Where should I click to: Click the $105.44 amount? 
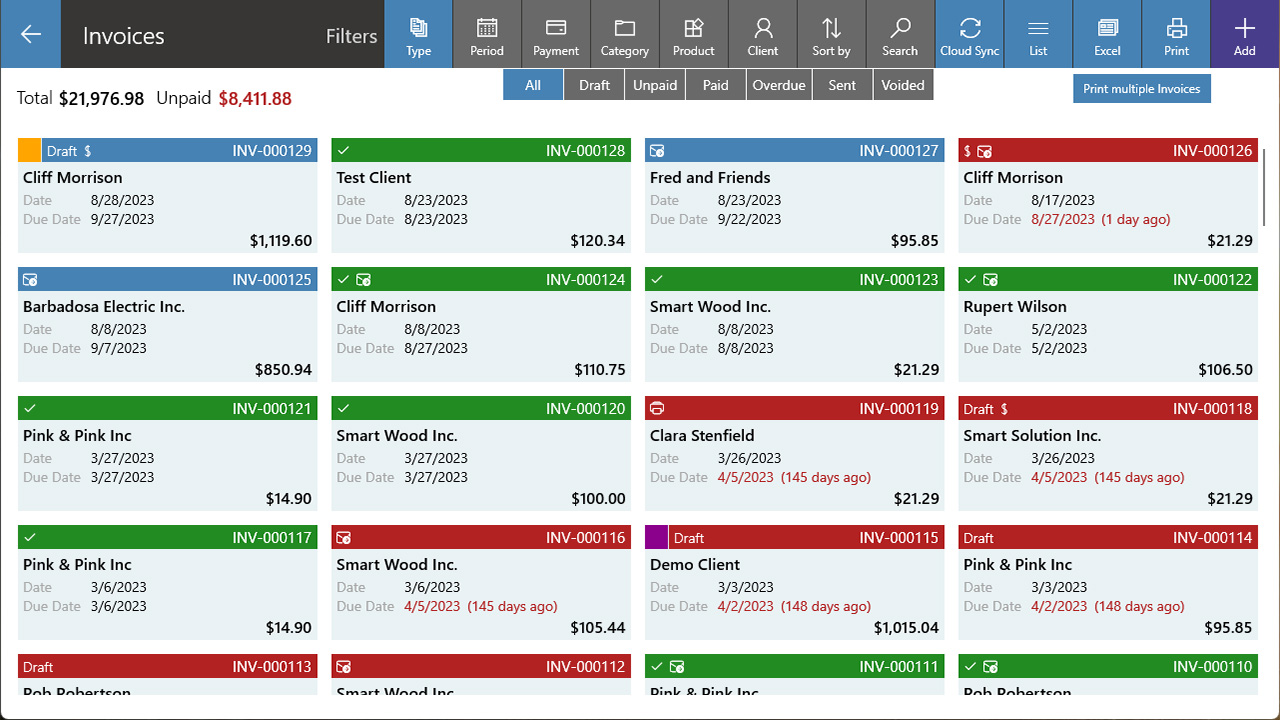pos(598,628)
